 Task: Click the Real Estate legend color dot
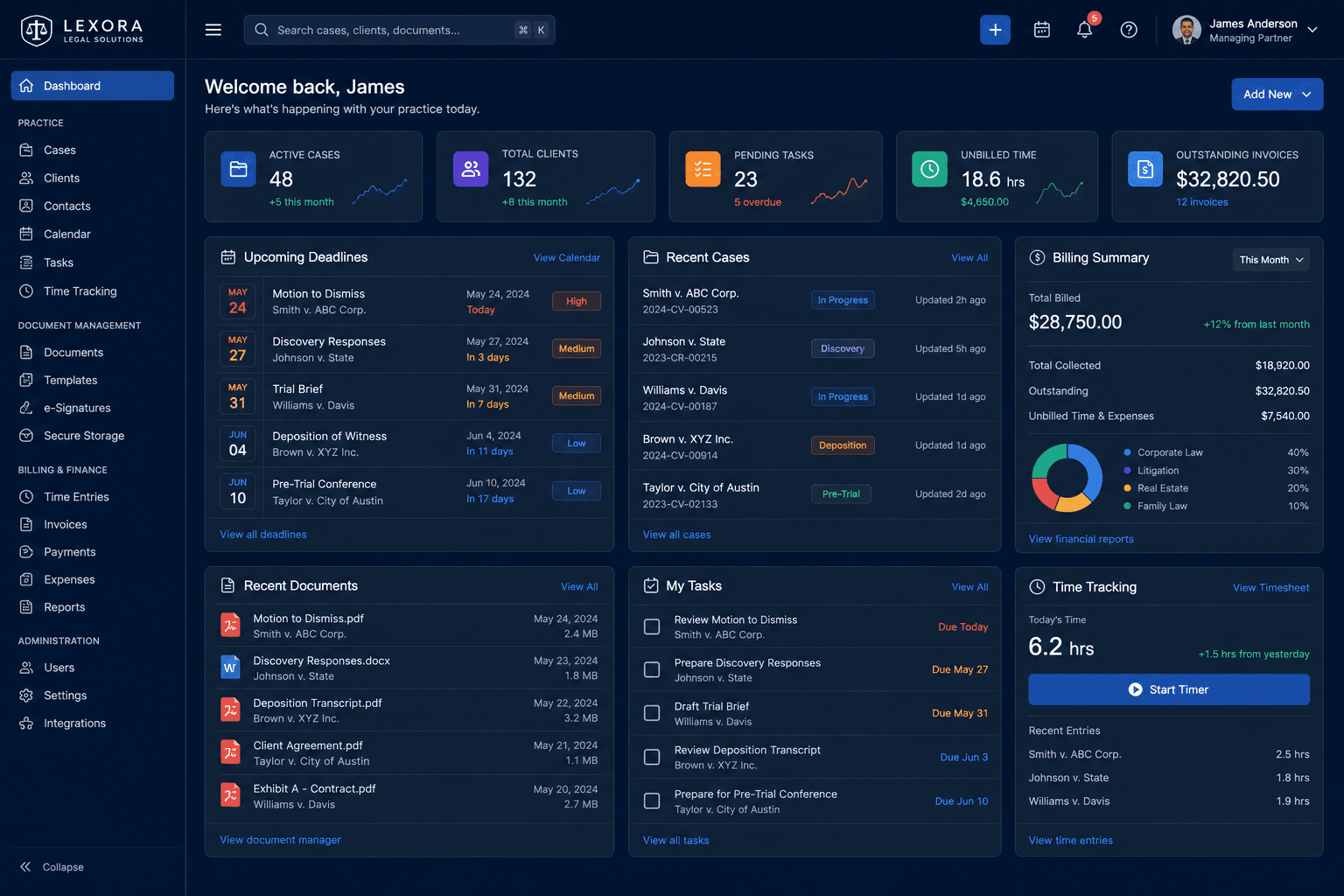tap(1127, 488)
